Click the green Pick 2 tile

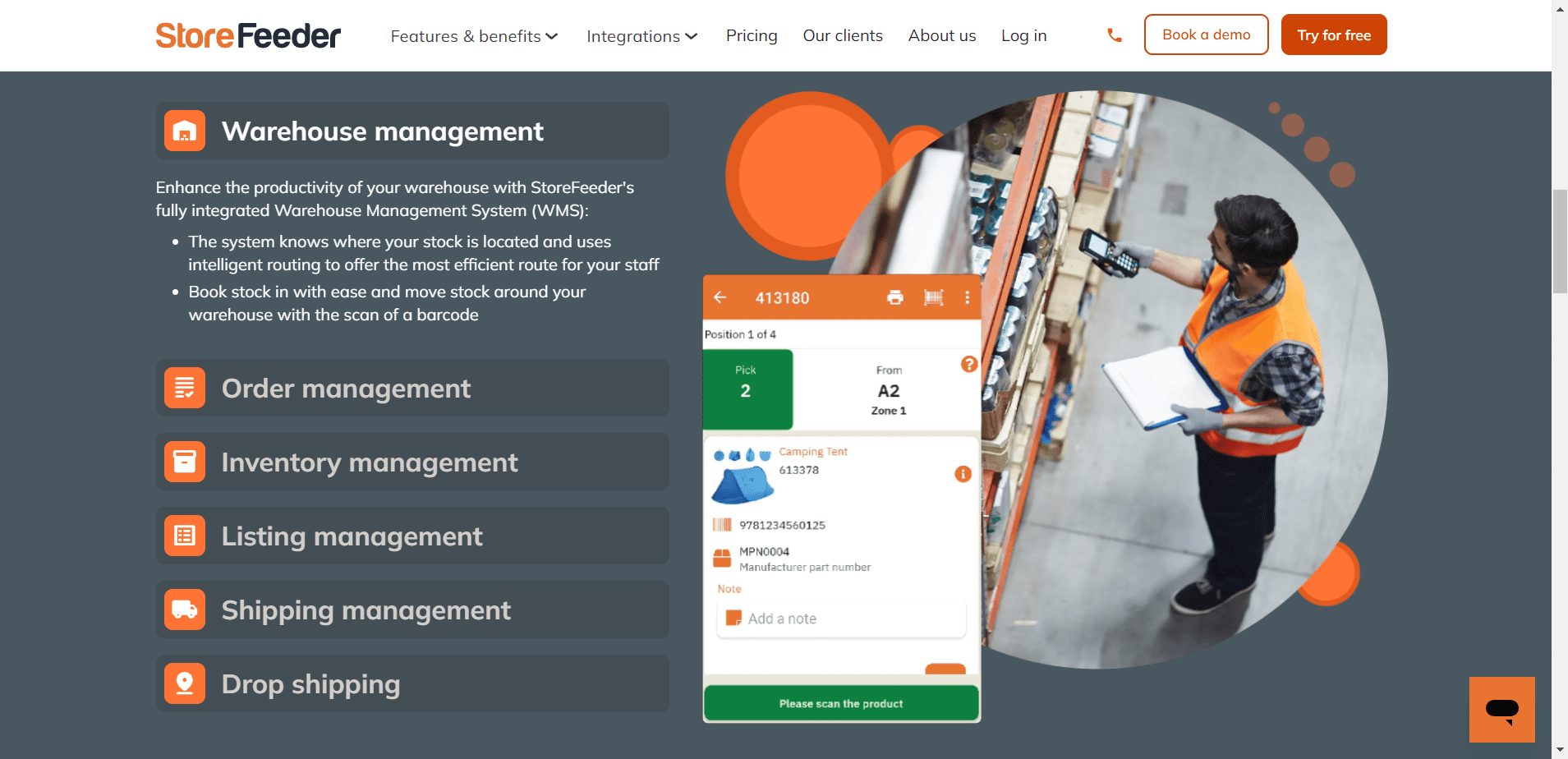[747, 389]
